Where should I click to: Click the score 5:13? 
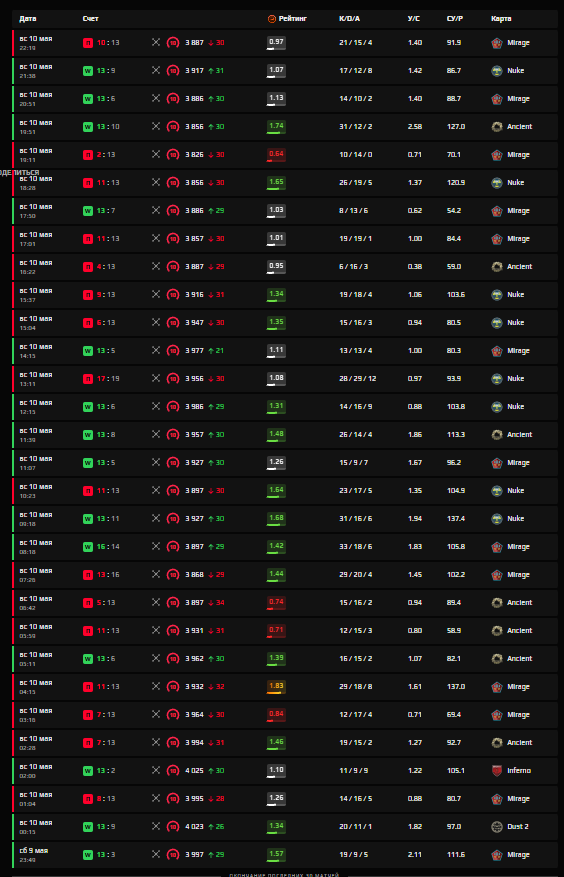click(106, 602)
